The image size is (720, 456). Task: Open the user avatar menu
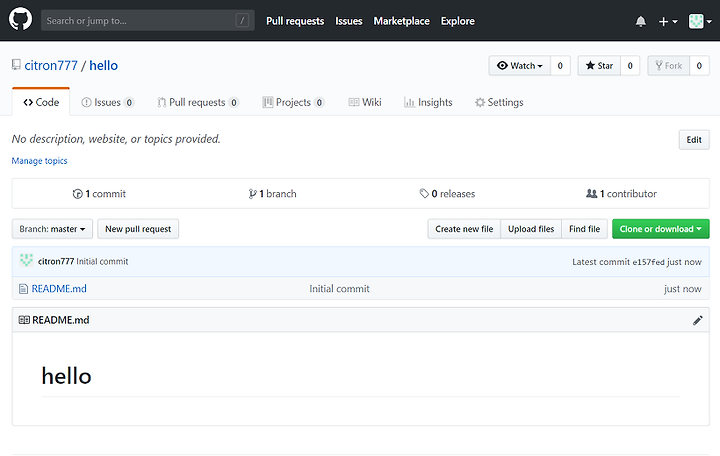click(700, 21)
